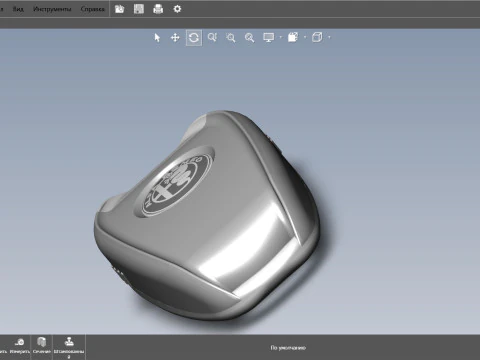Open the Справка menu
The width and height of the screenshot is (480, 360).
click(x=92, y=9)
